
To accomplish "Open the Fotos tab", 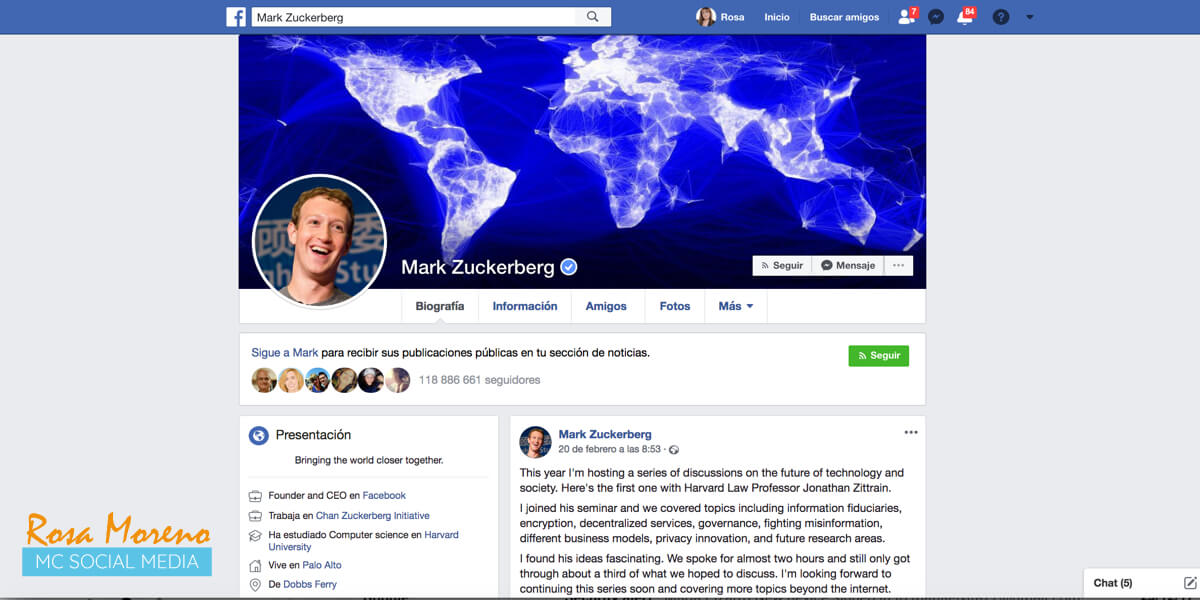I will [675, 306].
